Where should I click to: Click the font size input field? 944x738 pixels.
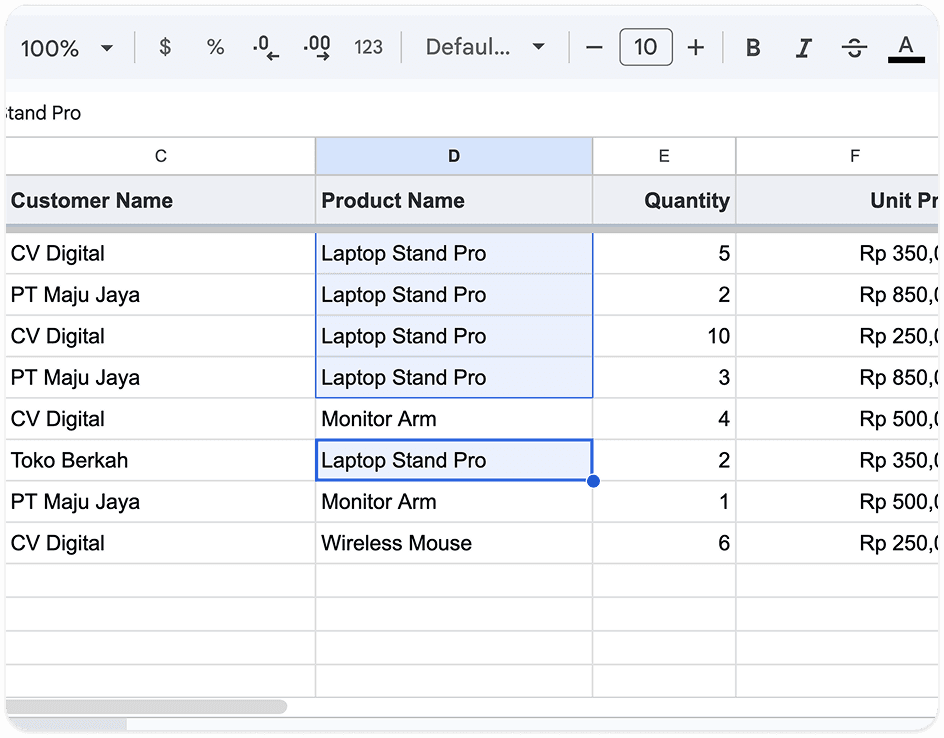[x=645, y=47]
